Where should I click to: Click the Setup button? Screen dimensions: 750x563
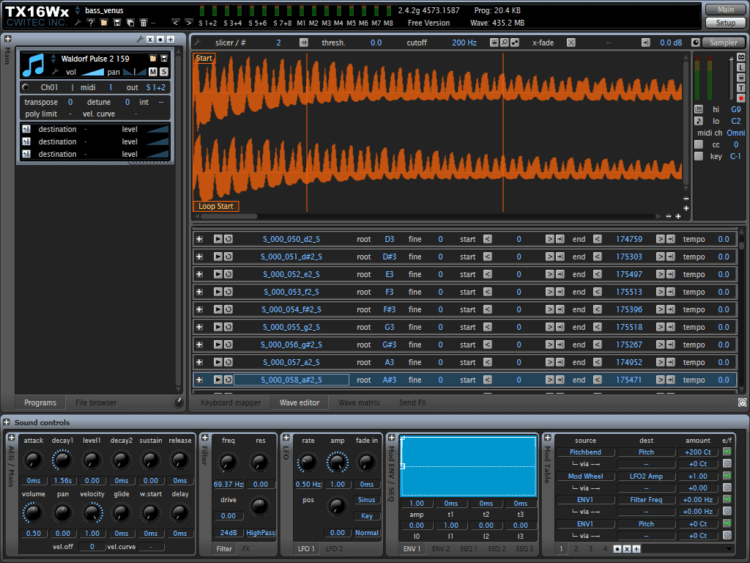pyautogui.click(x=726, y=23)
